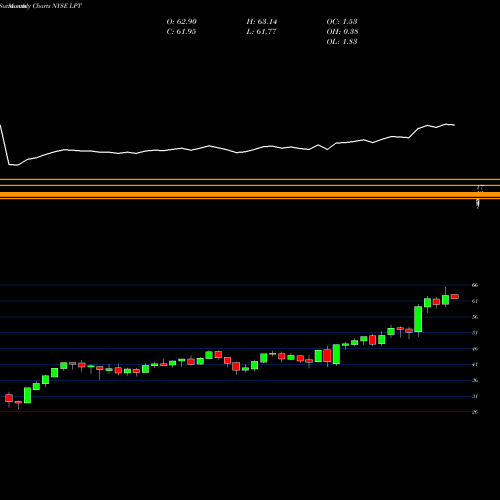This screenshot has height=500, width=500.
Task: Click the '41' price axis label
Action: point(475,364)
